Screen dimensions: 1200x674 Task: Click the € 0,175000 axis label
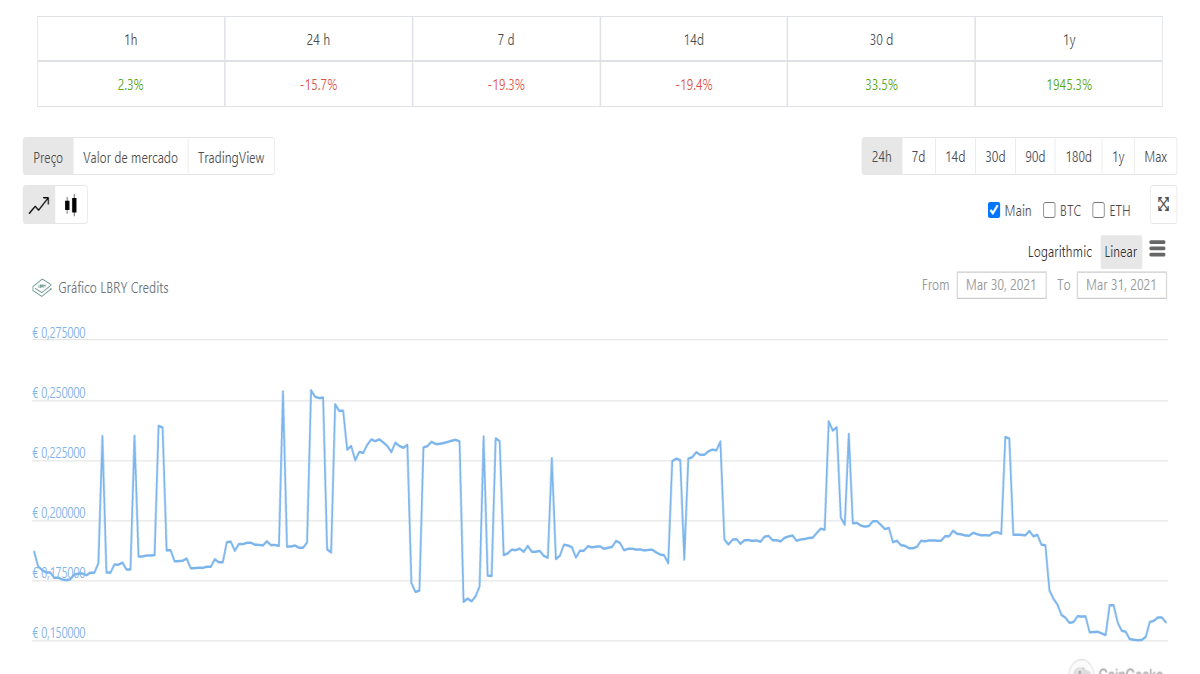[59, 573]
